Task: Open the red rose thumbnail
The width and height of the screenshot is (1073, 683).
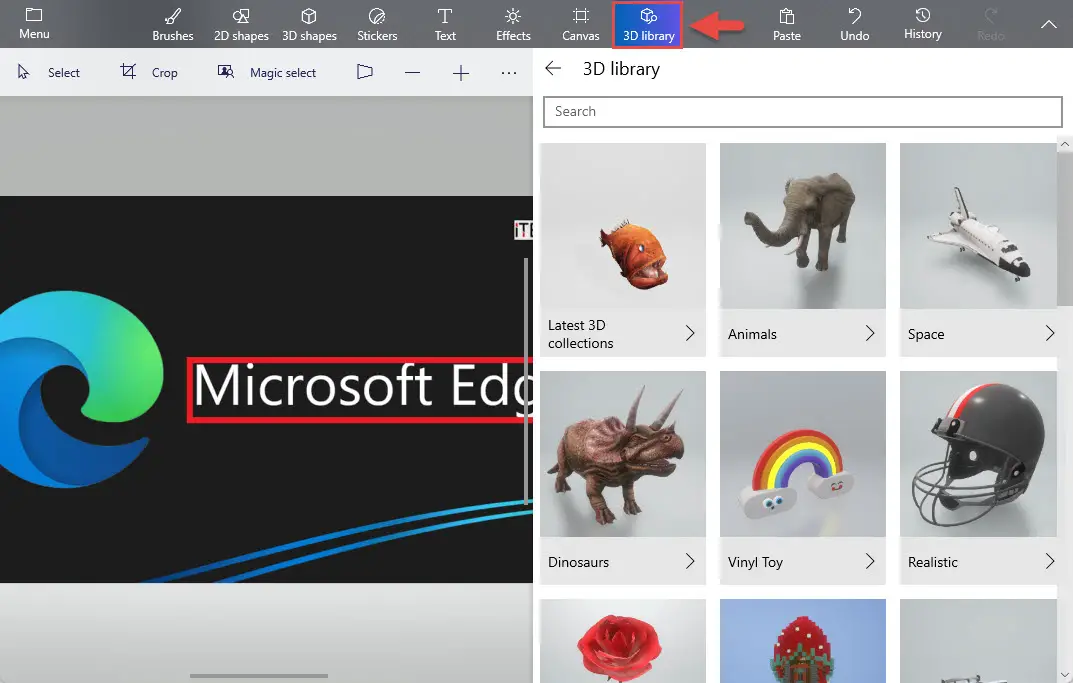Action: [x=623, y=641]
